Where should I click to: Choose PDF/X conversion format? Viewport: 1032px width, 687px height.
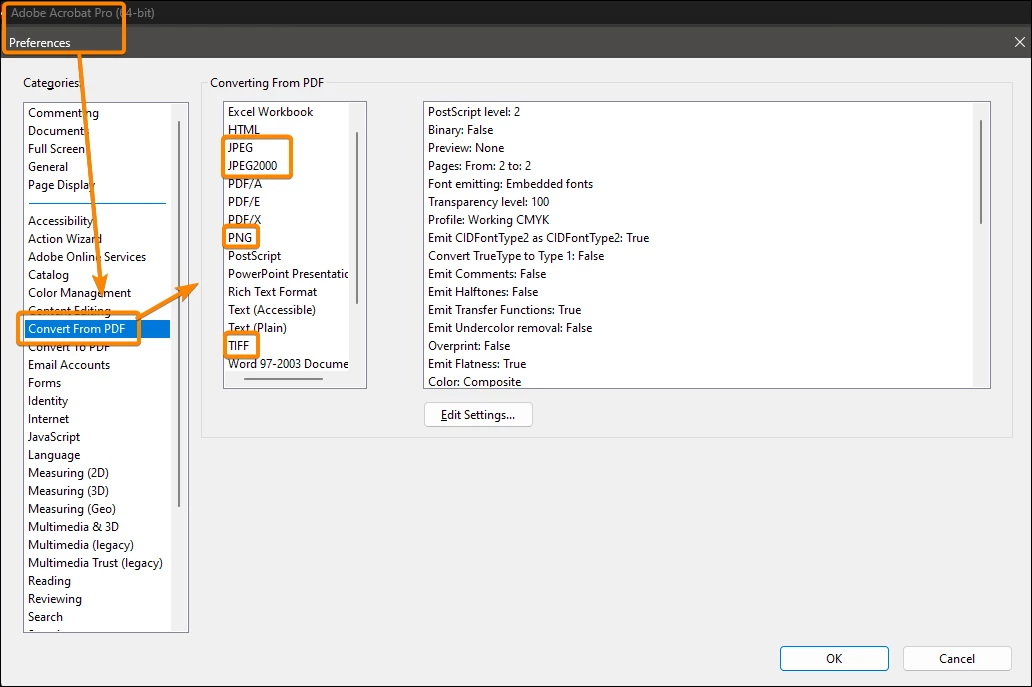[244, 219]
